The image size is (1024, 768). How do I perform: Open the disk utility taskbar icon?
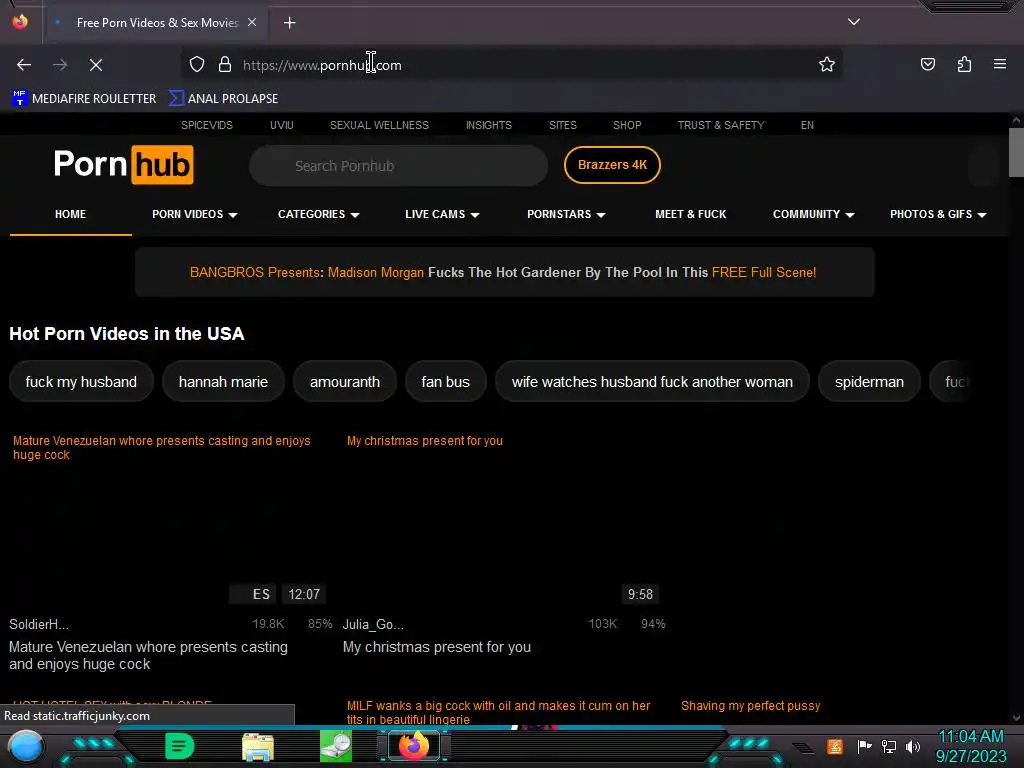(336, 746)
